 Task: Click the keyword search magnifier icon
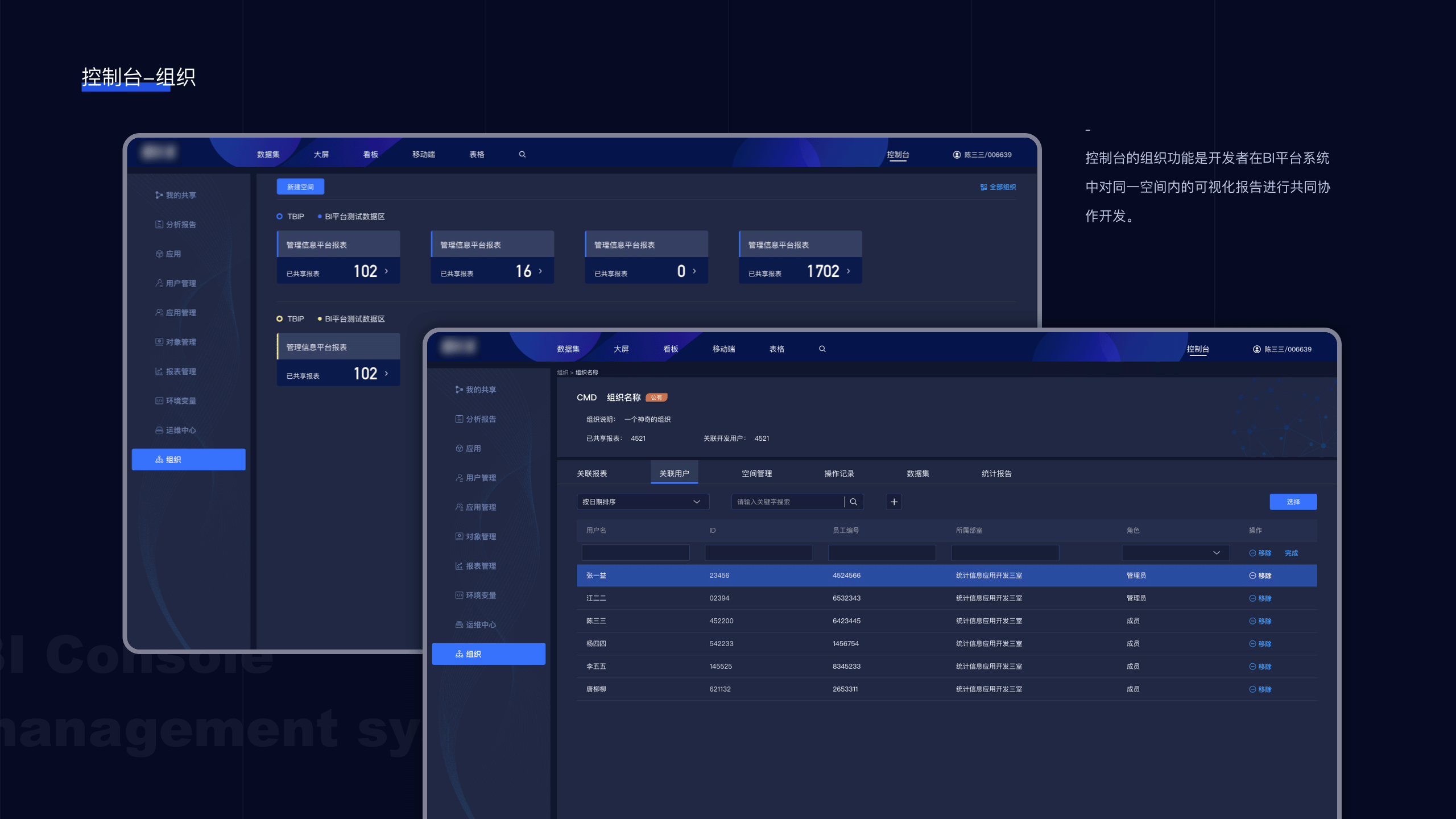click(853, 502)
